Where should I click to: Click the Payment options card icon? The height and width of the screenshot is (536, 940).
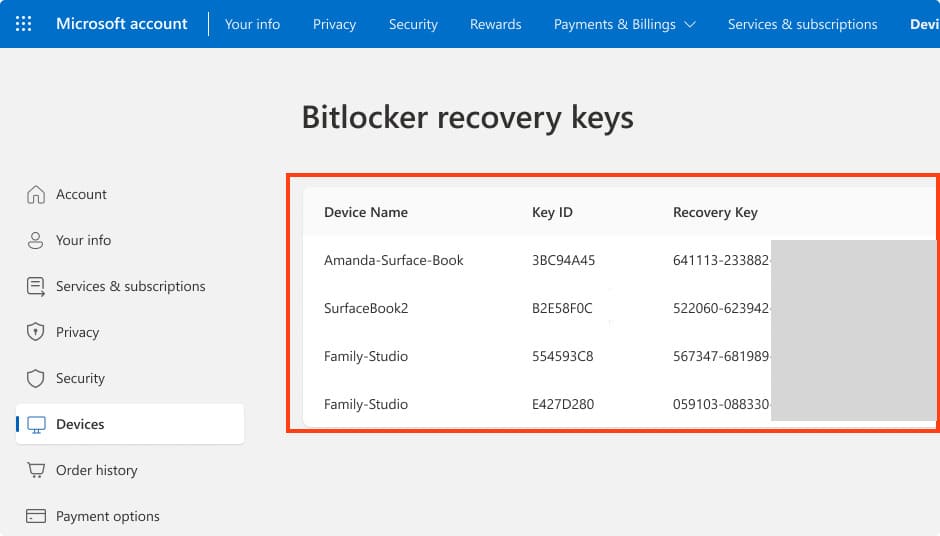point(36,516)
